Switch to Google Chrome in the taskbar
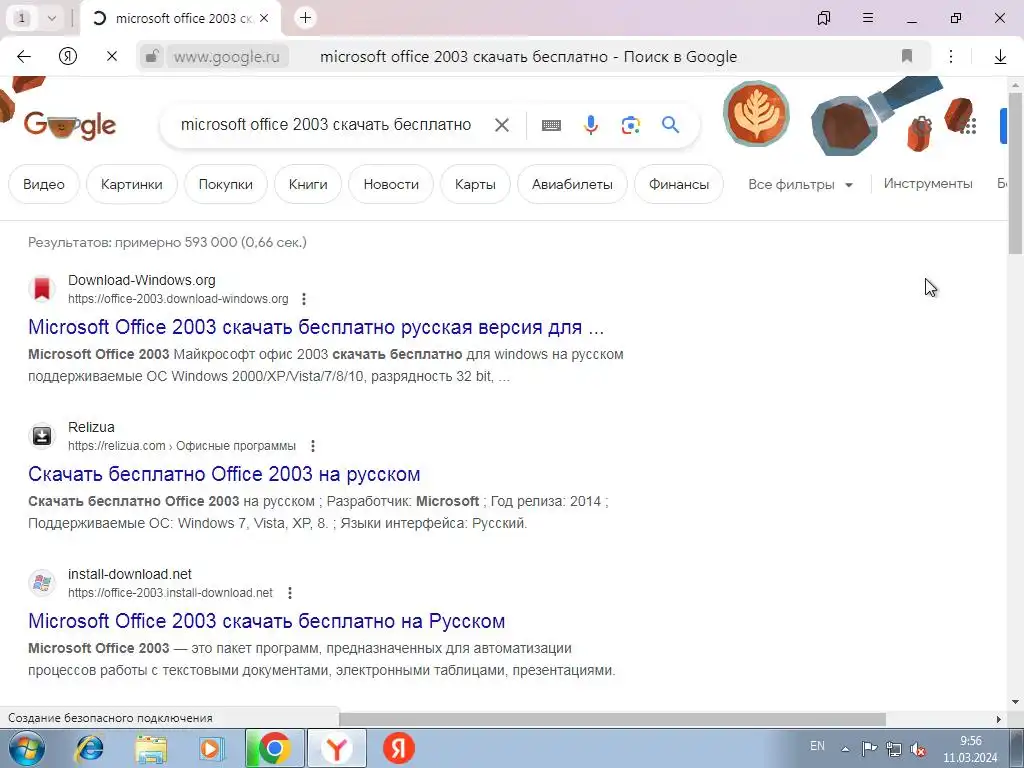 tap(274, 748)
